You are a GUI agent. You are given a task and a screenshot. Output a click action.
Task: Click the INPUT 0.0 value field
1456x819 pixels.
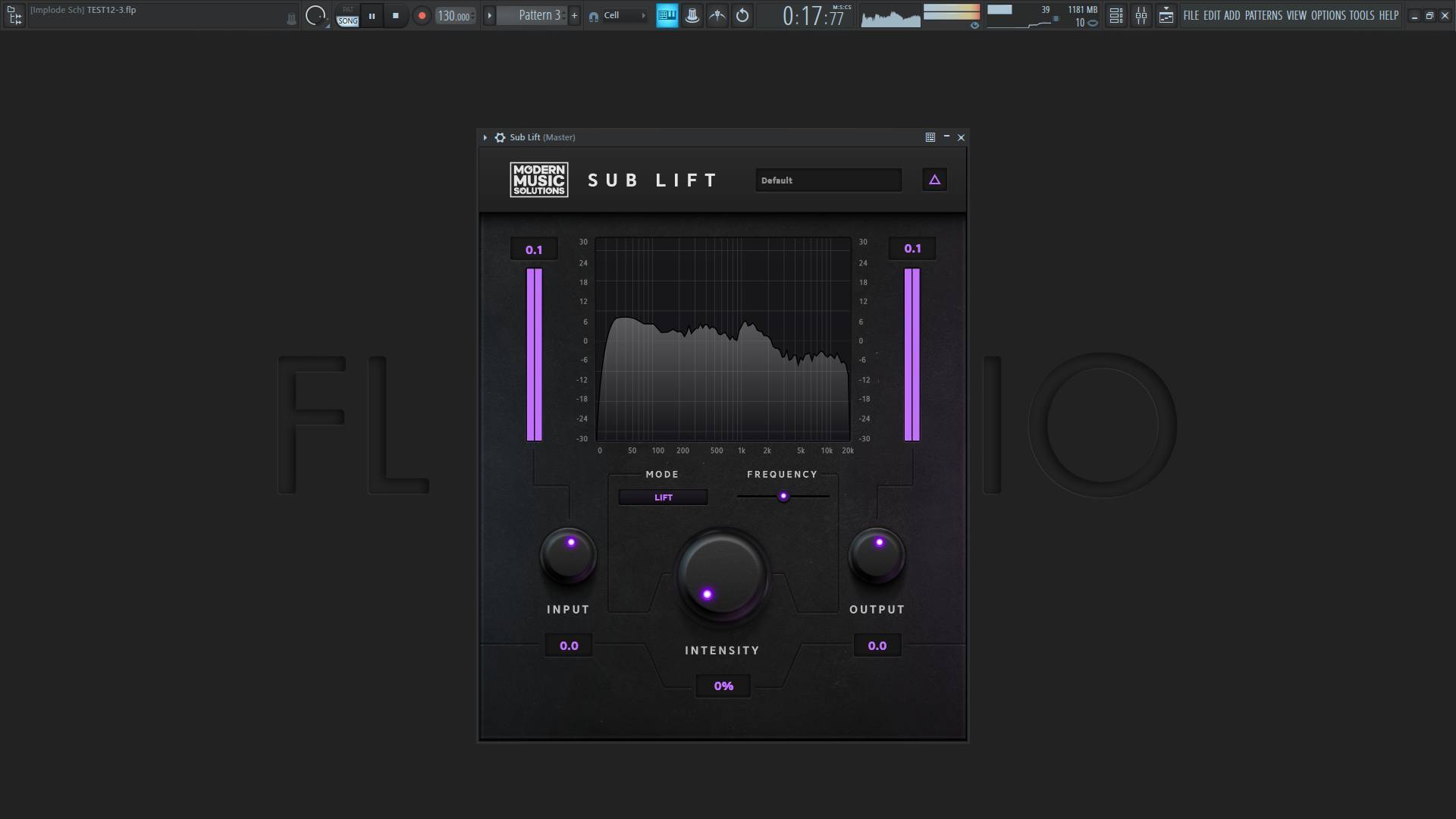point(569,646)
